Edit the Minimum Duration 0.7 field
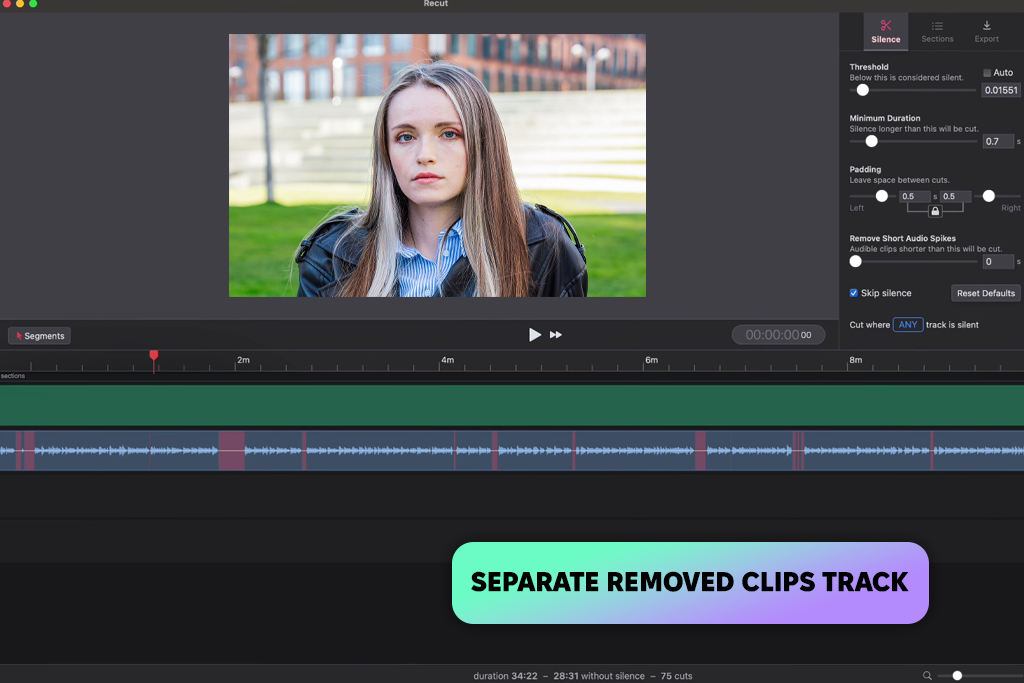Image resolution: width=1024 pixels, height=683 pixels. pyautogui.click(x=998, y=141)
